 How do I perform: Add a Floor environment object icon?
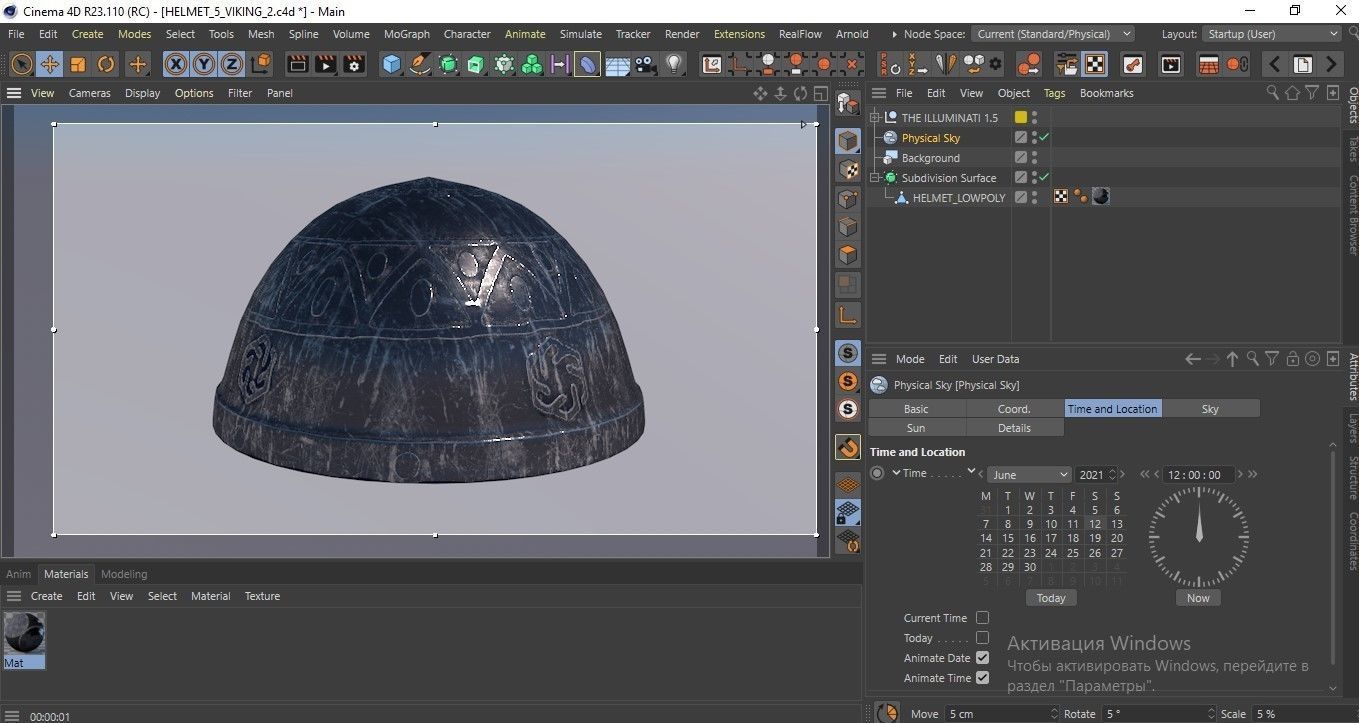pyautogui.click(x=617, y=64)
